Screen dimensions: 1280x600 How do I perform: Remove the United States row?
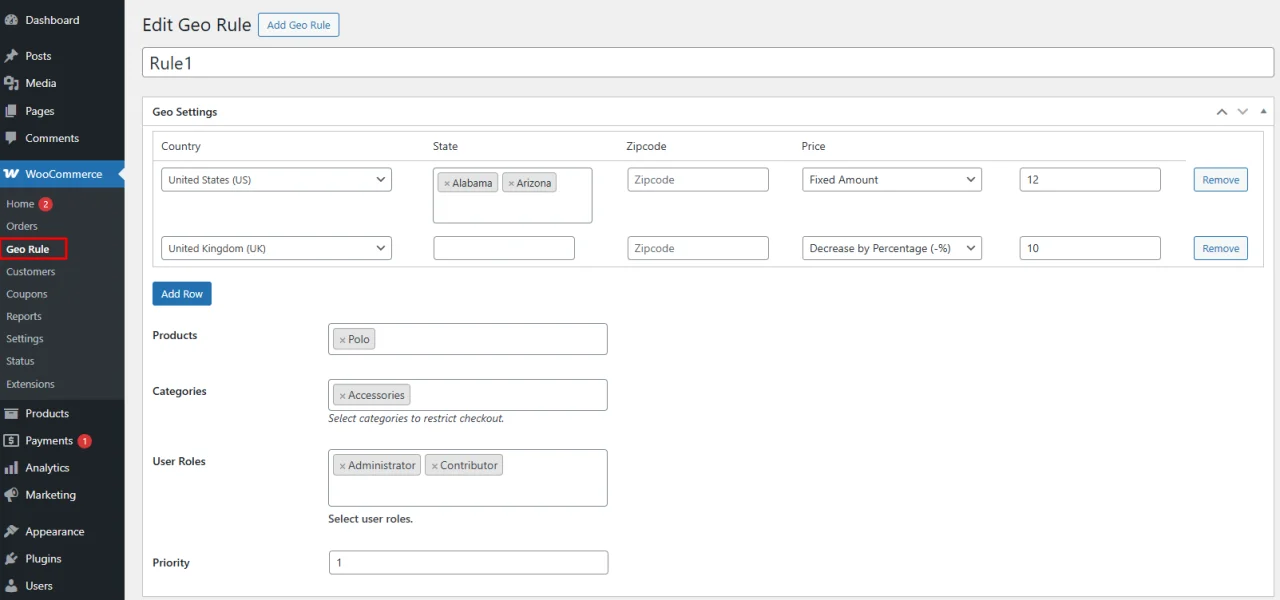point(1221,180)
